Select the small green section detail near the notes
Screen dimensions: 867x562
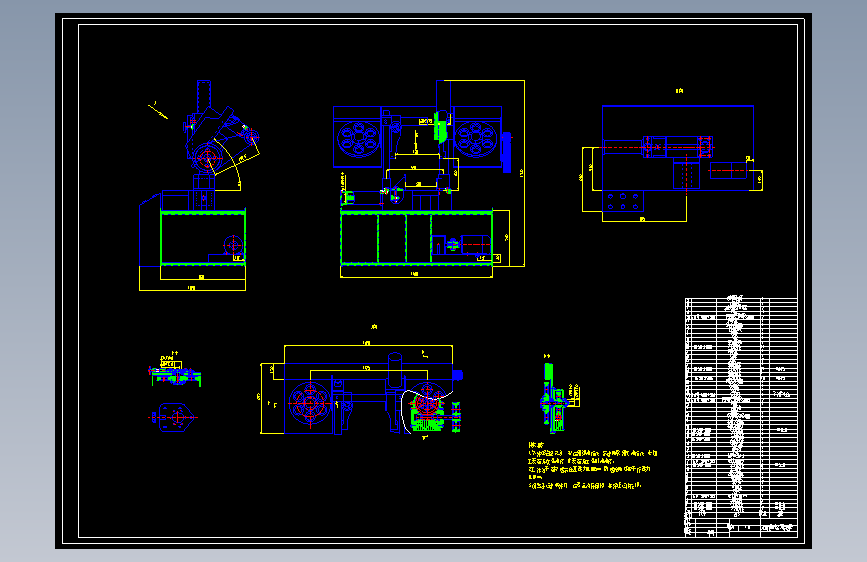coord(559,397)
